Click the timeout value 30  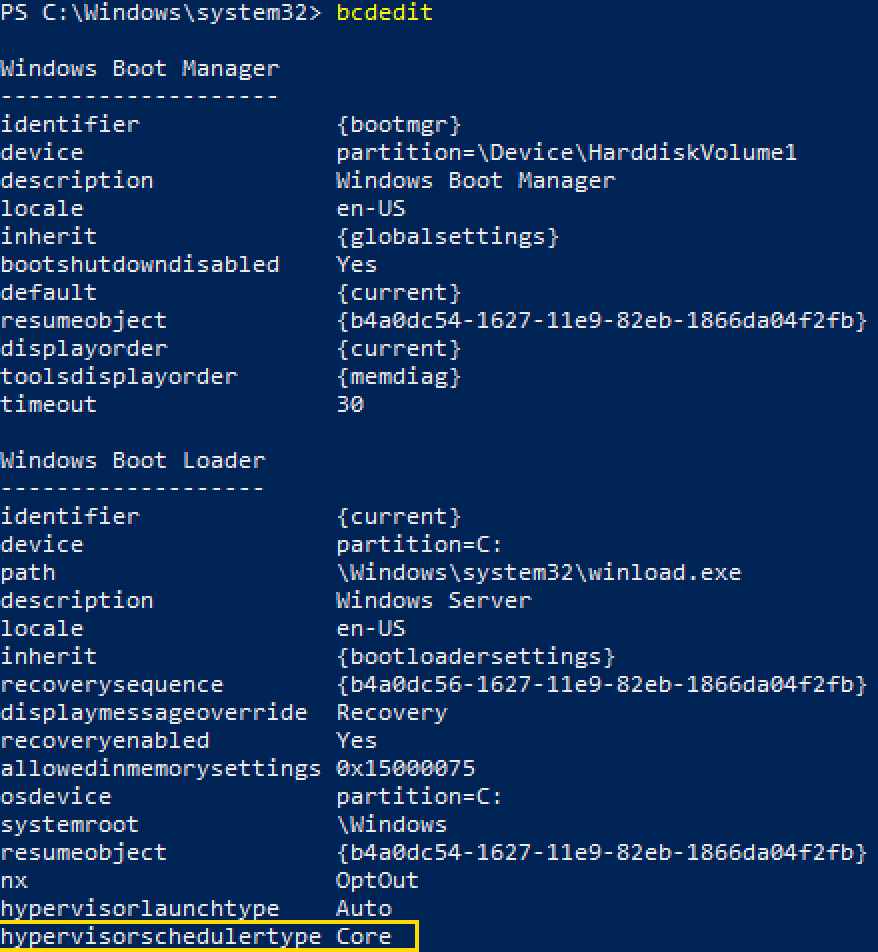point(350,404)
